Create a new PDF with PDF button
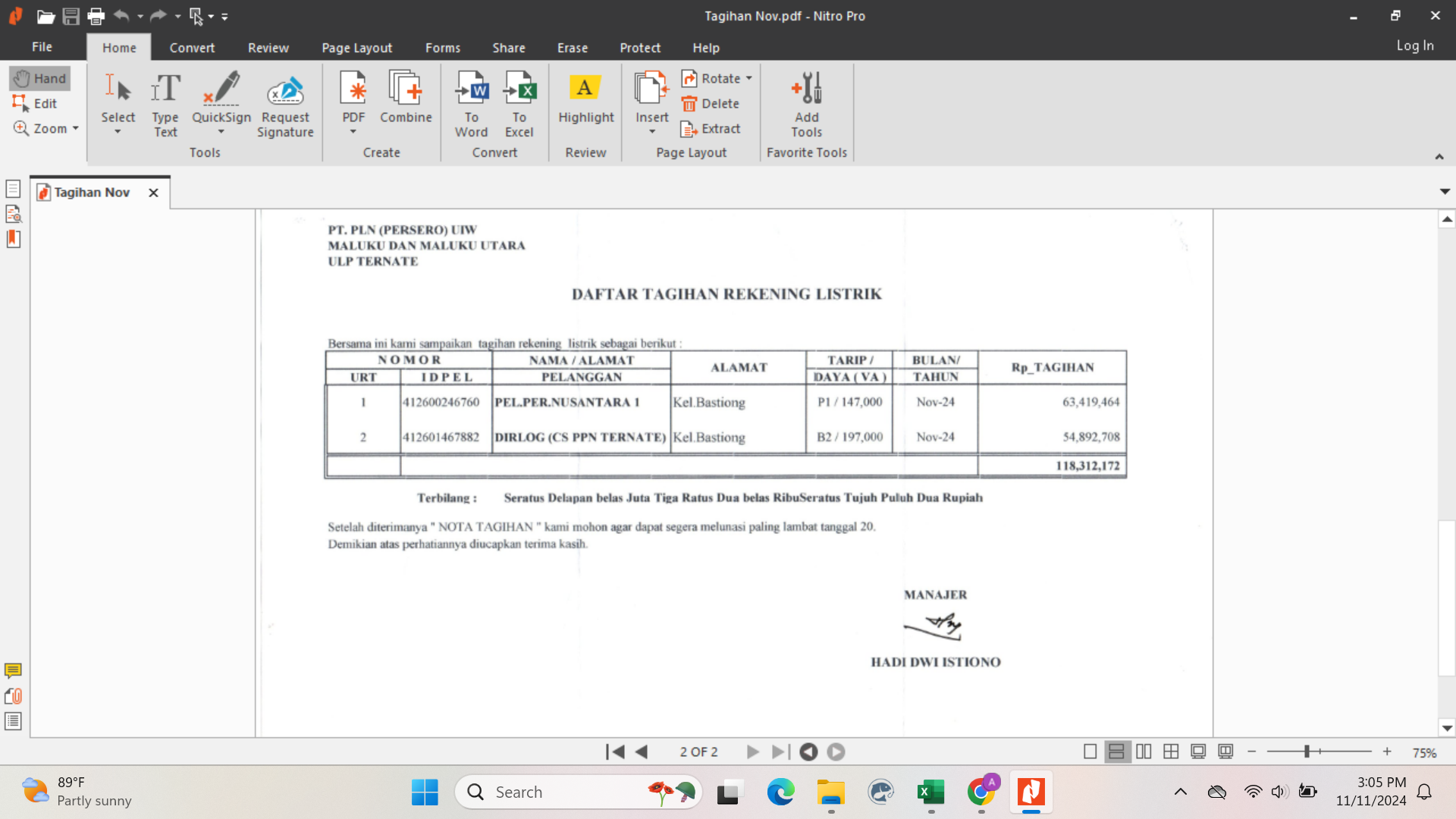 (x=353, y=97)
